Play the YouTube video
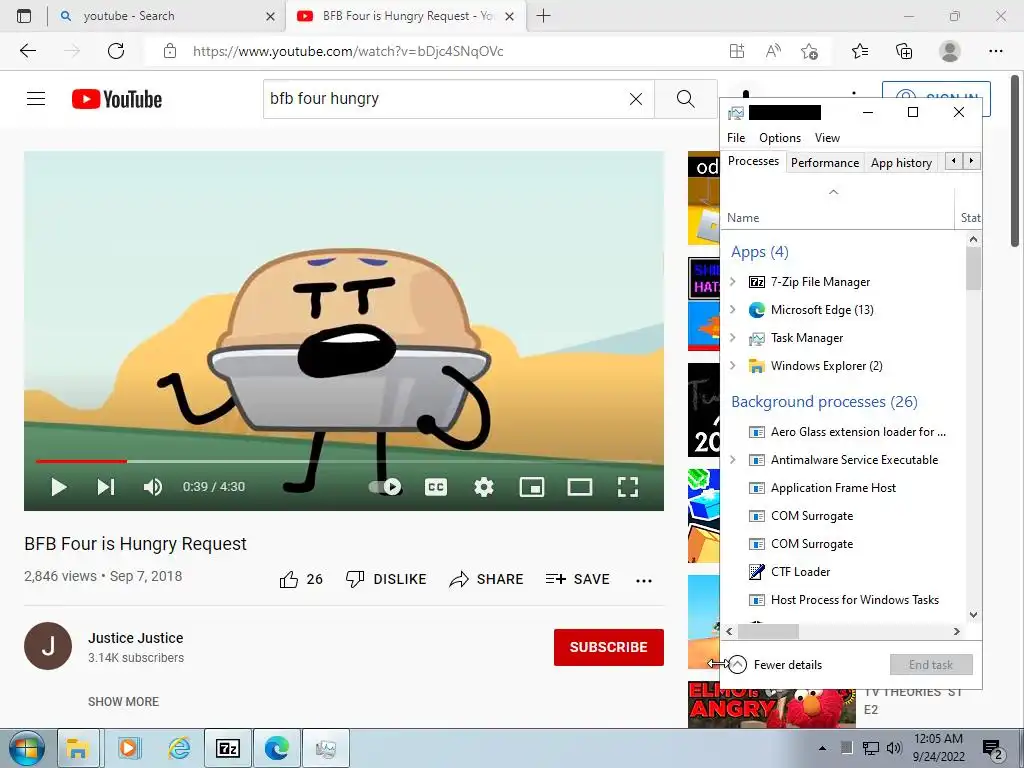This screenshot has width=1024, height=768. coord(59,487)
